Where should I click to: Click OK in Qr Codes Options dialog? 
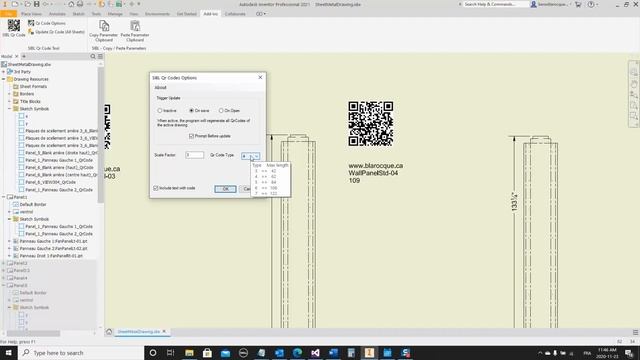click(225, 189)
